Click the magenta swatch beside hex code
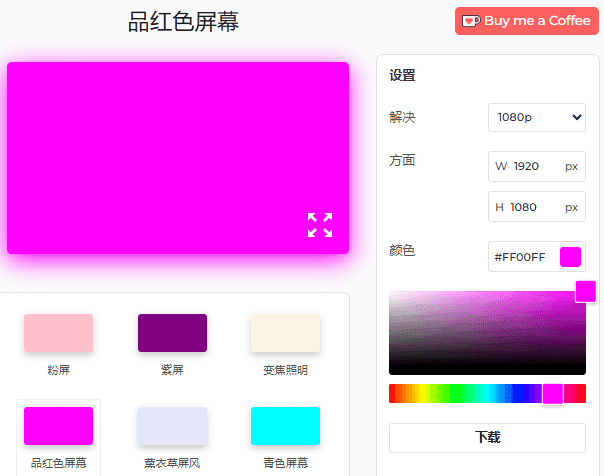This screenshot has height=476, width=604. click(x=570, y=257)
